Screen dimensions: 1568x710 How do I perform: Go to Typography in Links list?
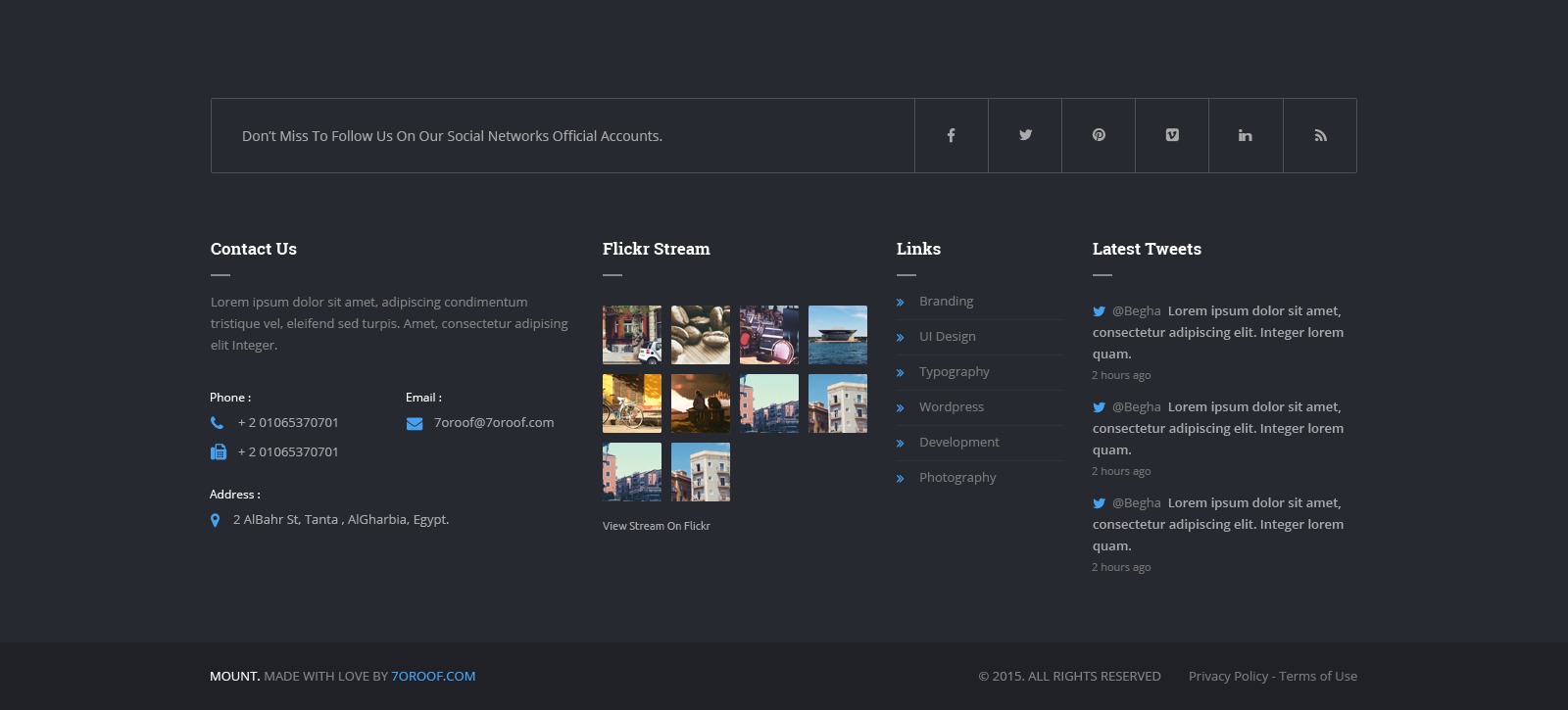click(954, 372)
